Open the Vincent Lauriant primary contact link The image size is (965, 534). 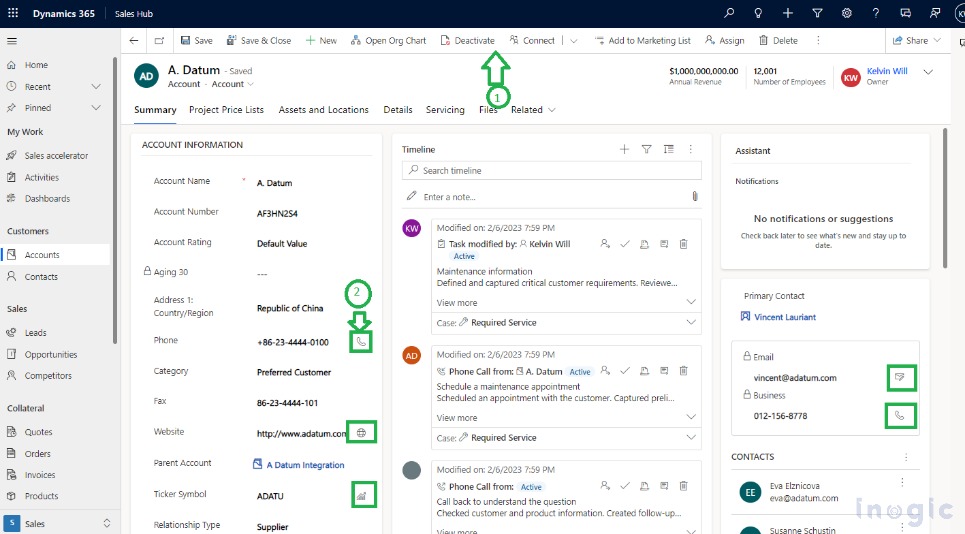[785, 317]
